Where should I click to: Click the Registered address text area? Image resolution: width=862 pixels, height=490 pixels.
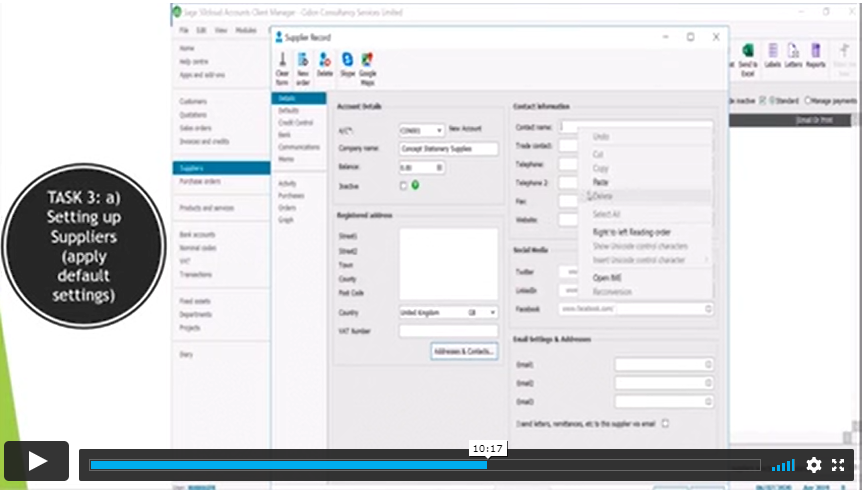[449, 264]
